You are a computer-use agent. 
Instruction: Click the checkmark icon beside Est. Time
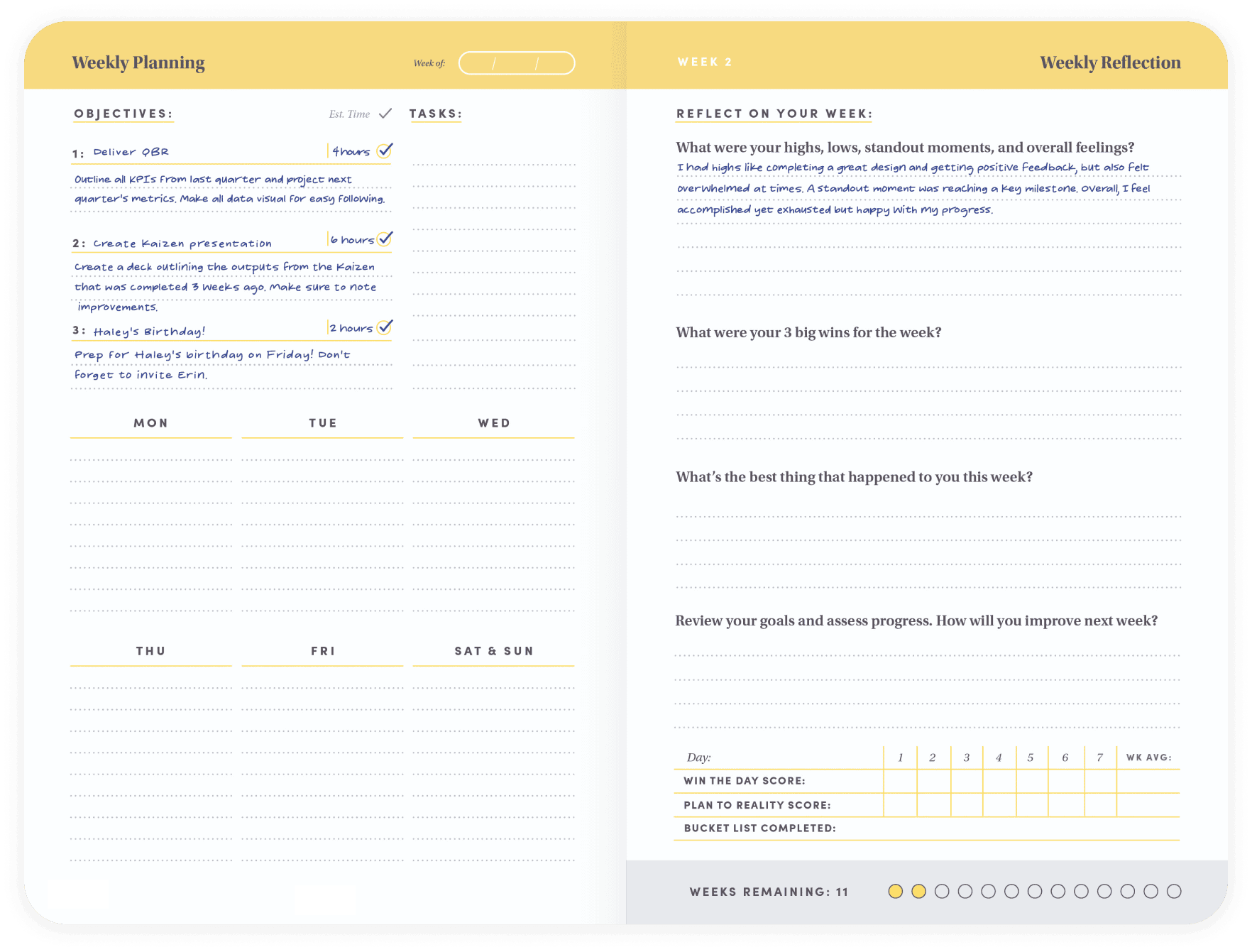coord(385,114)
